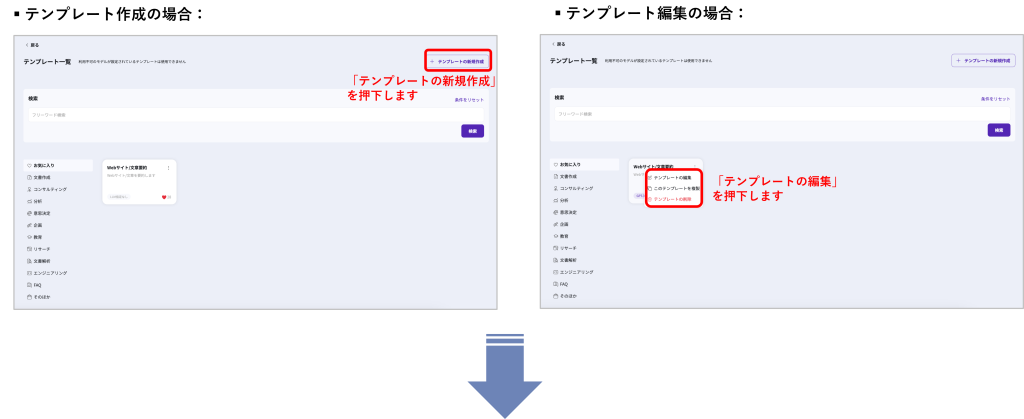Viewport: 1024px width, 419px height.
Task: Click 条件をリセット link in right screenshot
Action: point(995,99)
